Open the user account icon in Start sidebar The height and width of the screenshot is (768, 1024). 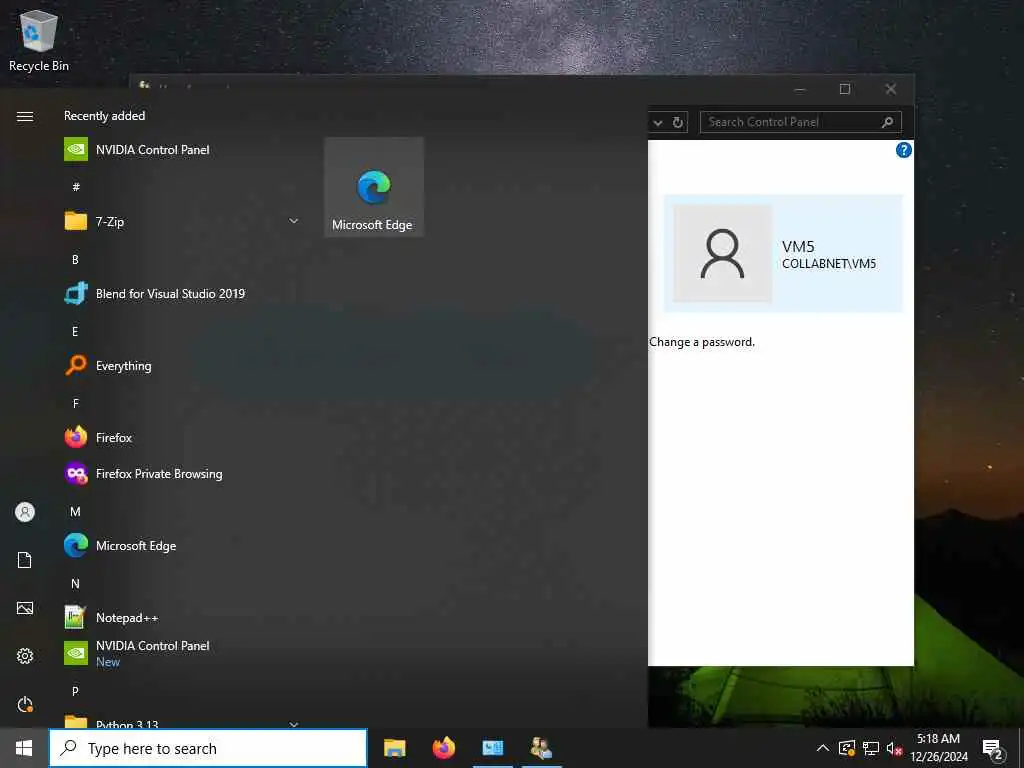[x=25, y=511]
